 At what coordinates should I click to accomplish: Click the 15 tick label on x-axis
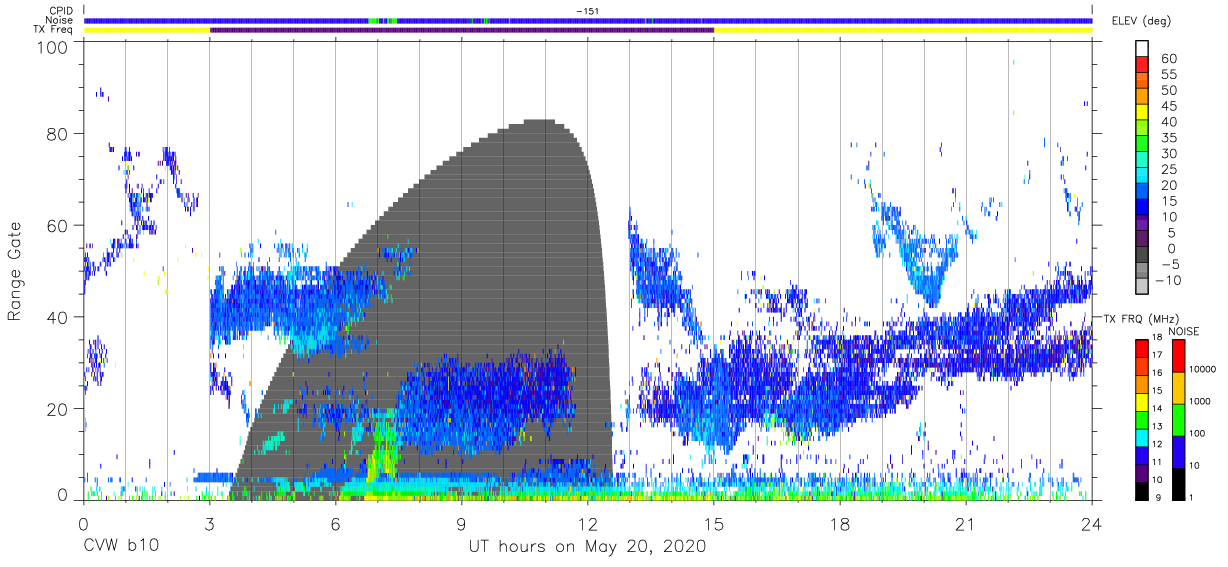coord(714,524)
